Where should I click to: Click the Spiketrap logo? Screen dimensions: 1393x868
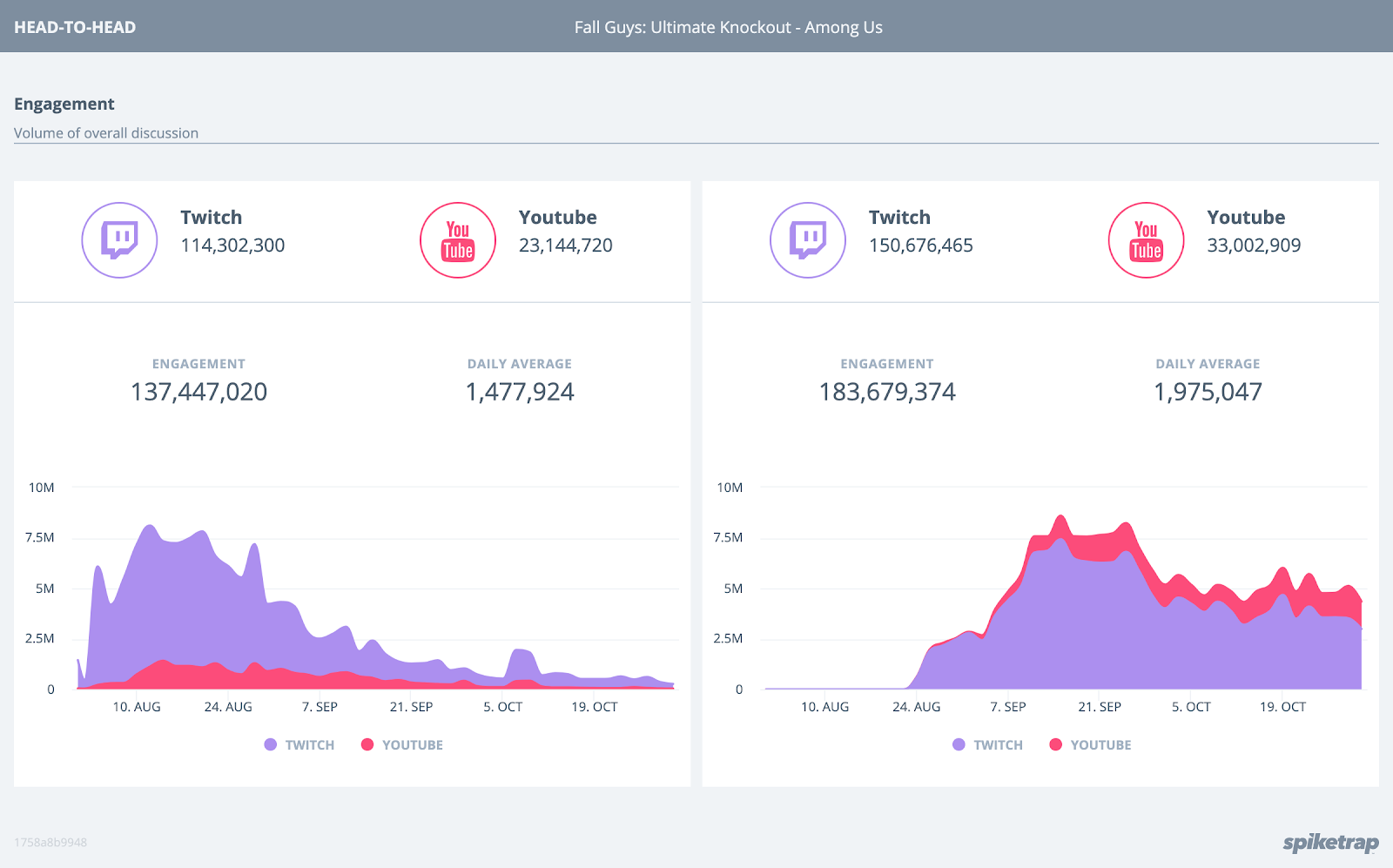coord(1330,842)
